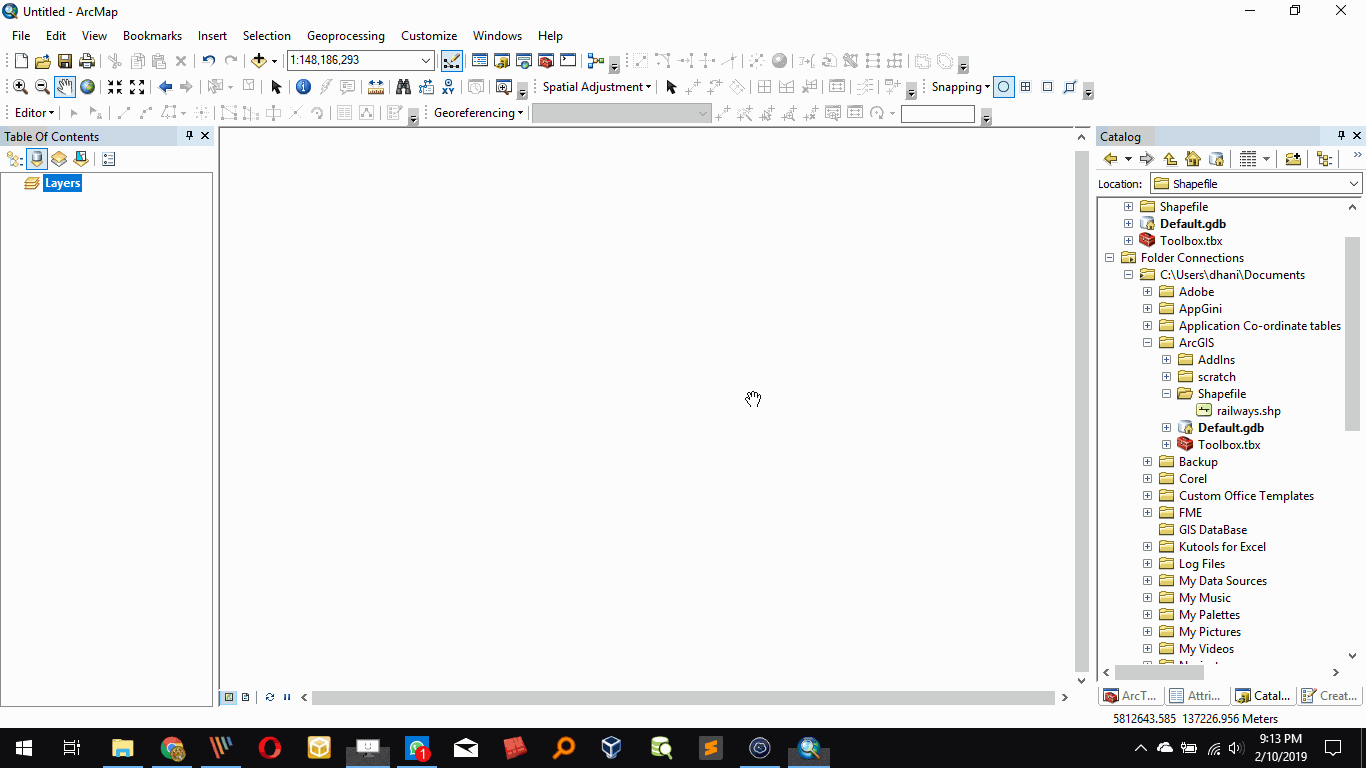Switch TOC to List By Selection
The height and width of the screenshot is (768, 1366).
(81, 159)
